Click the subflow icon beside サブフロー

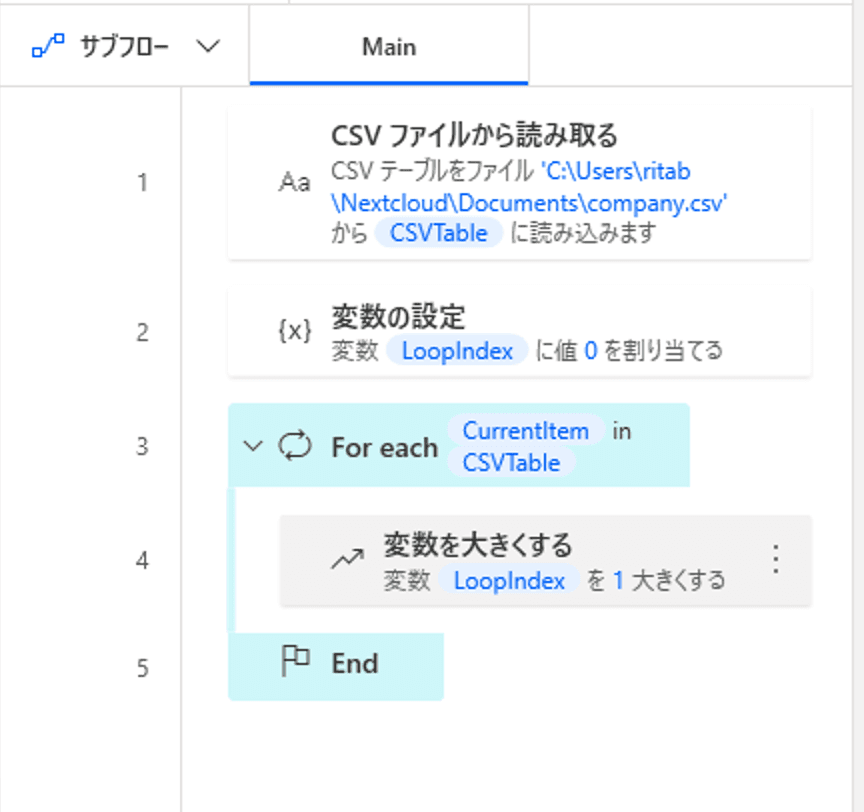tap(47, 48)
